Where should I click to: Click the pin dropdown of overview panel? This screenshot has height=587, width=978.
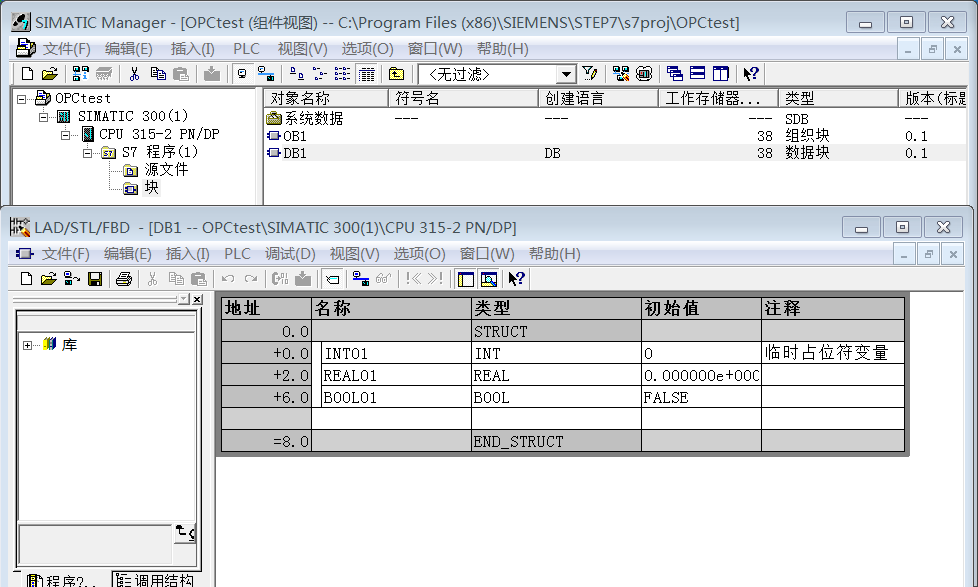[x=183, y=299]
